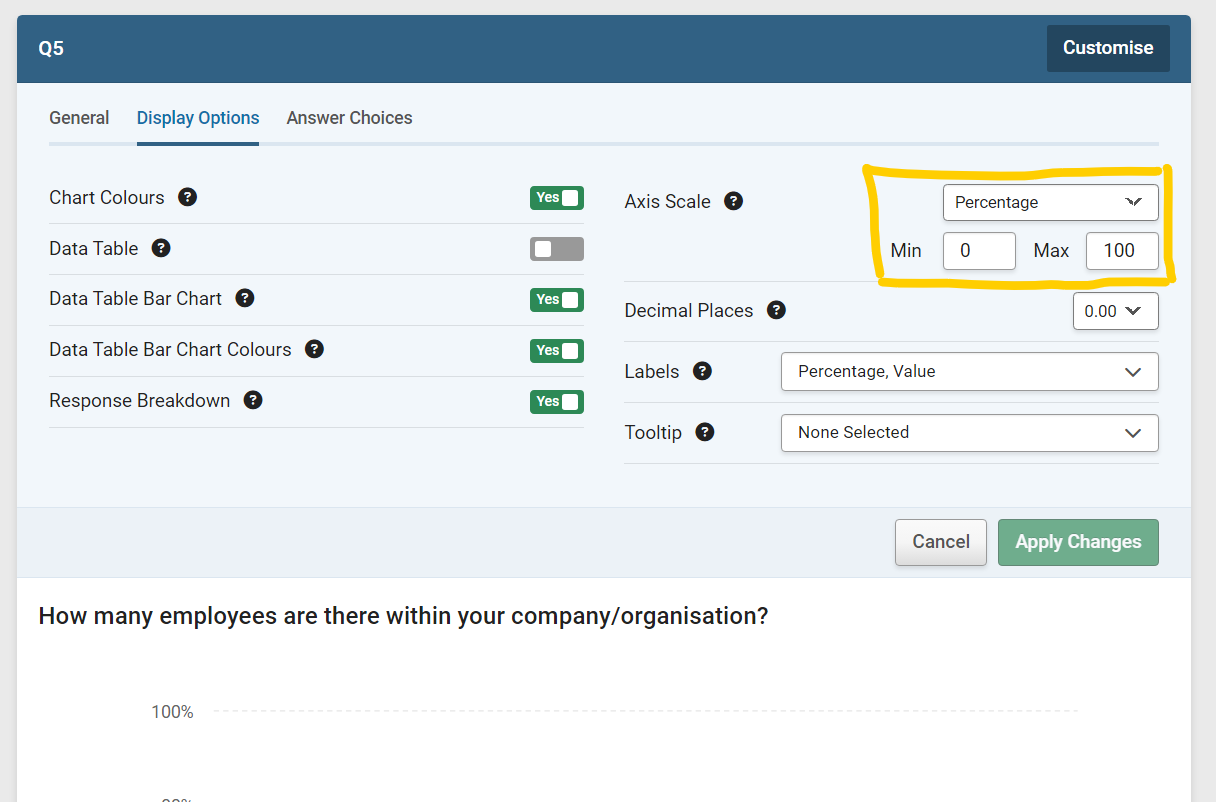Click the Decimal Places help icon
Viewport: 1216px width, 802px height.
pos(777,310)
